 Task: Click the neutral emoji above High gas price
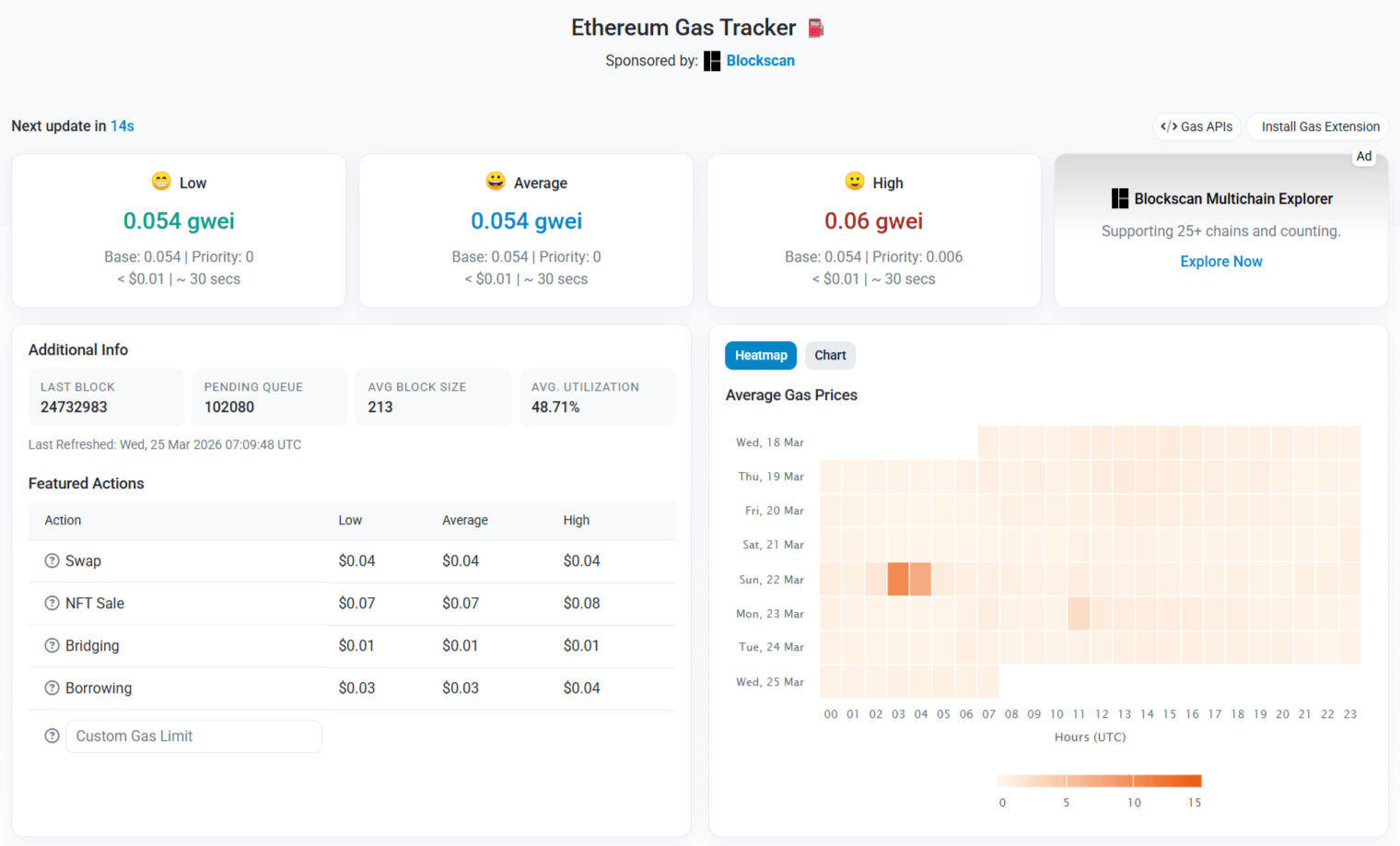tap(853, 182)
